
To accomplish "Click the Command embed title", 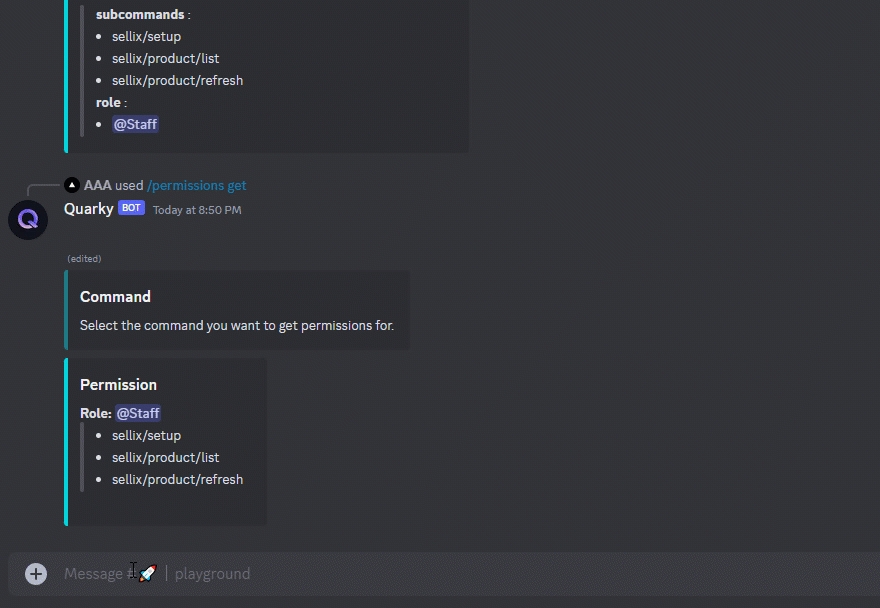I will pos(115,296).
